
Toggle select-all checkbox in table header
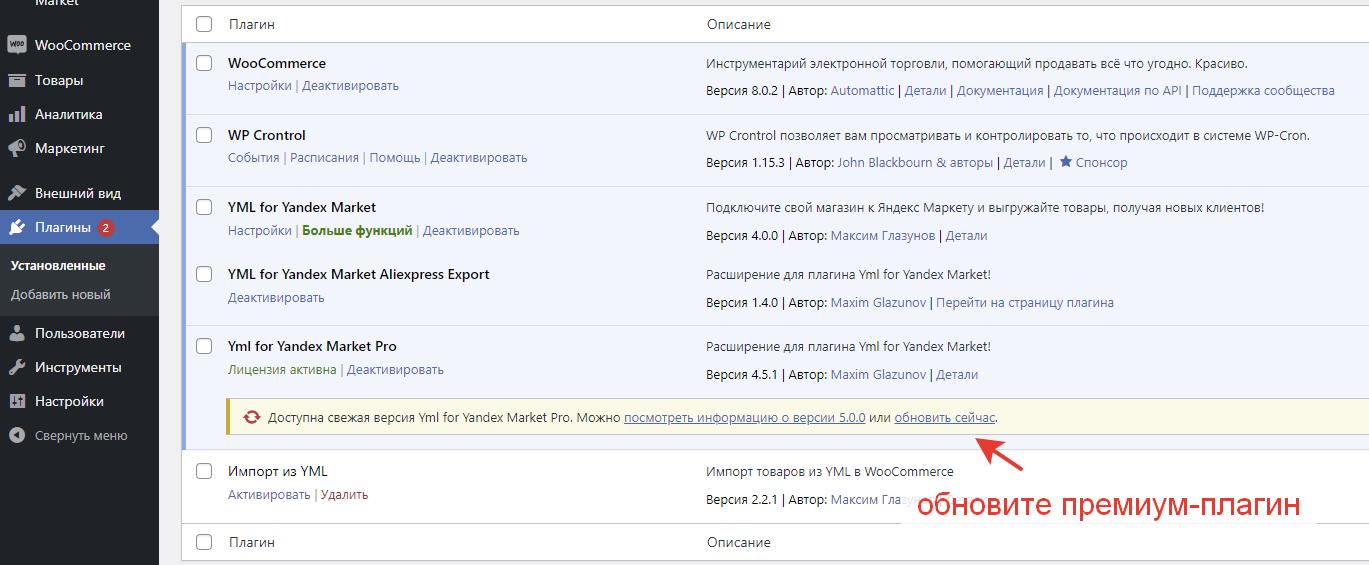click(204, 24)
